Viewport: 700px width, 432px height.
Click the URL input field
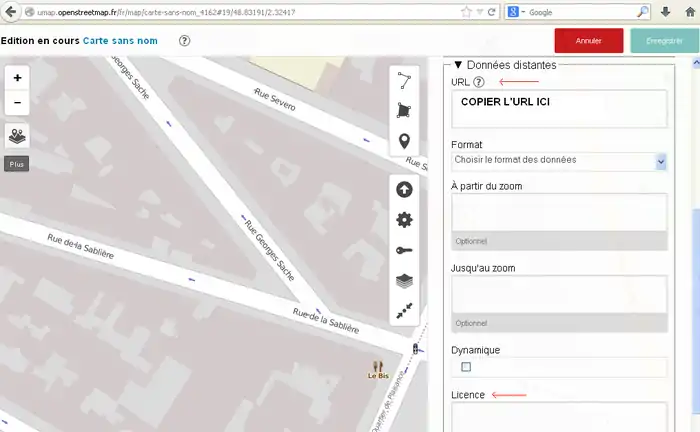(559, 108)
